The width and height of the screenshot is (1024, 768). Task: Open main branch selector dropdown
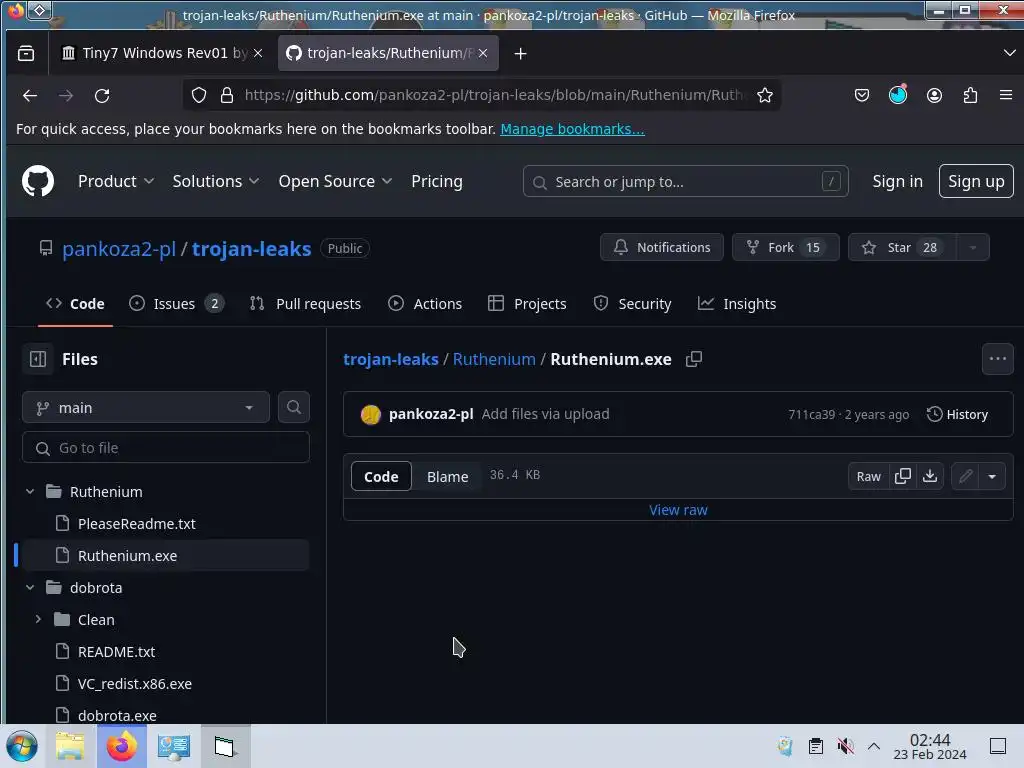146,408
